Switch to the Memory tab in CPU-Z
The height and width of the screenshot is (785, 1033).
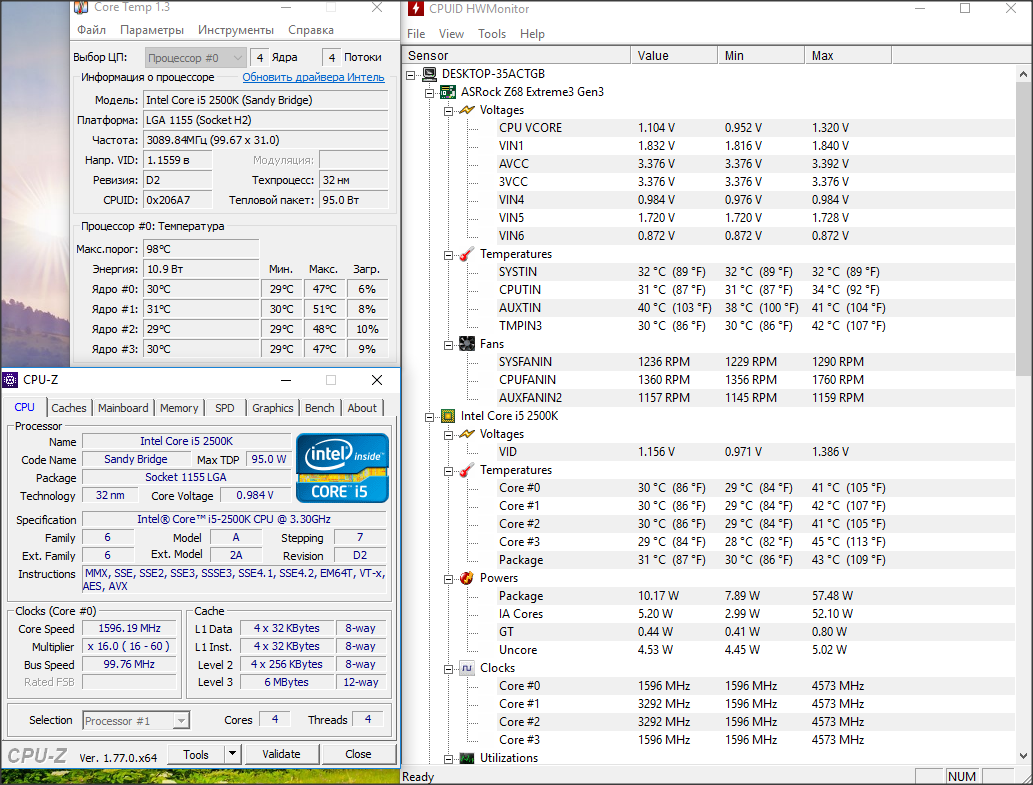coord(179,408)
